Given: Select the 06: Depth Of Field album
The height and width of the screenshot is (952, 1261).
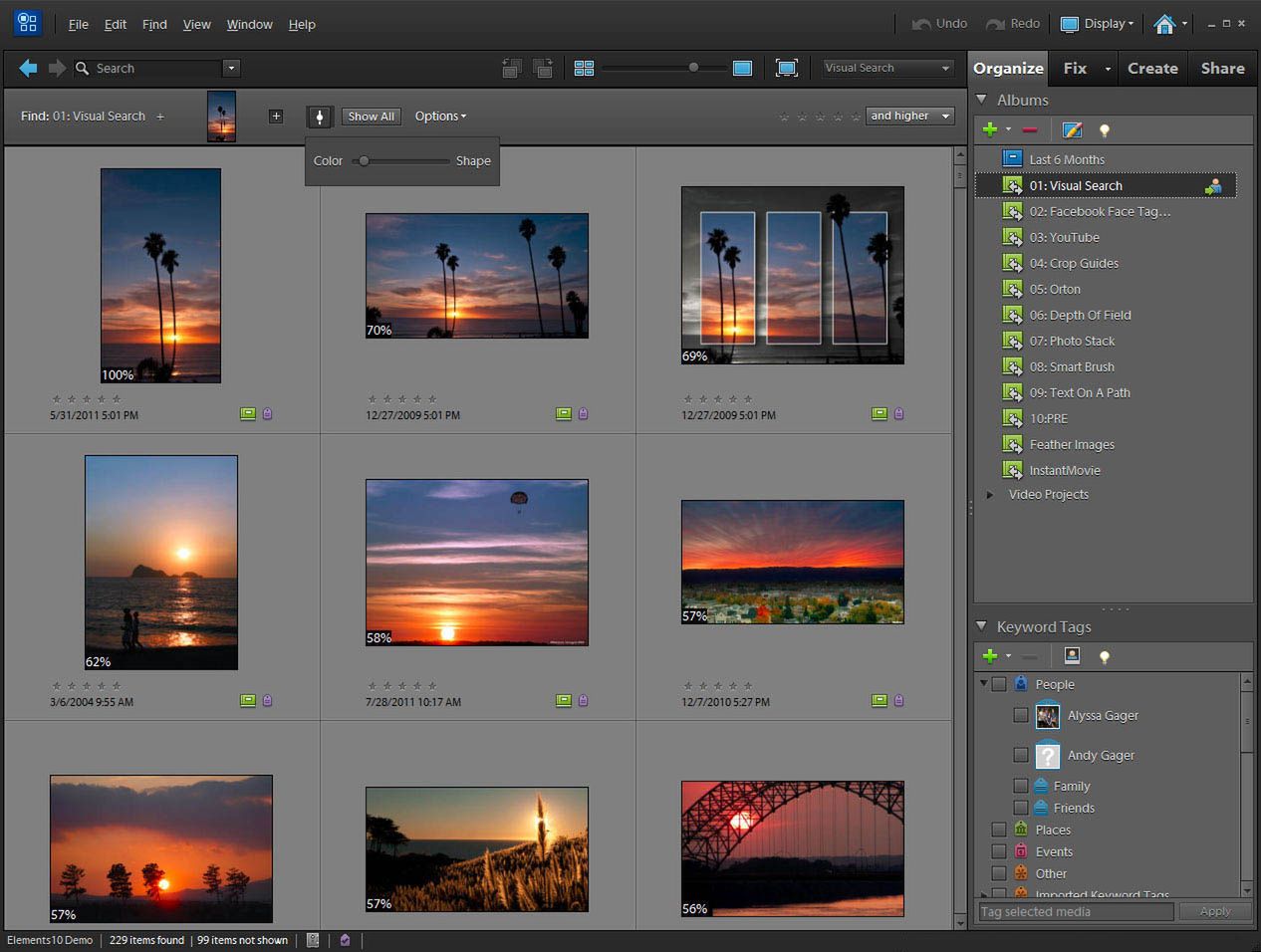Looking at the screenshot, I should click(1081, 315).
